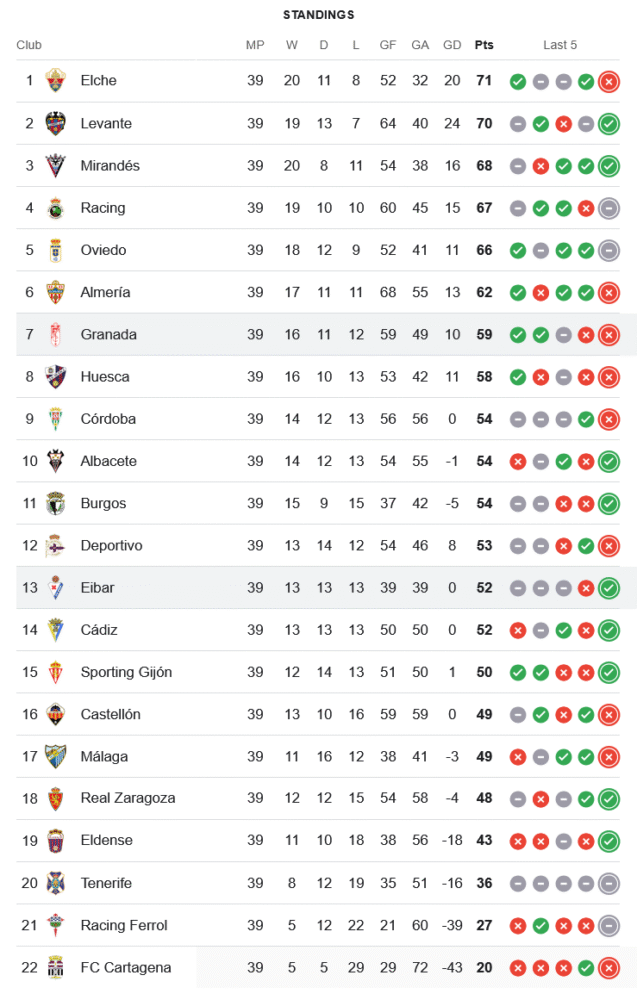
Task: Open the Almería team link
Action: (x=105, y=292)
